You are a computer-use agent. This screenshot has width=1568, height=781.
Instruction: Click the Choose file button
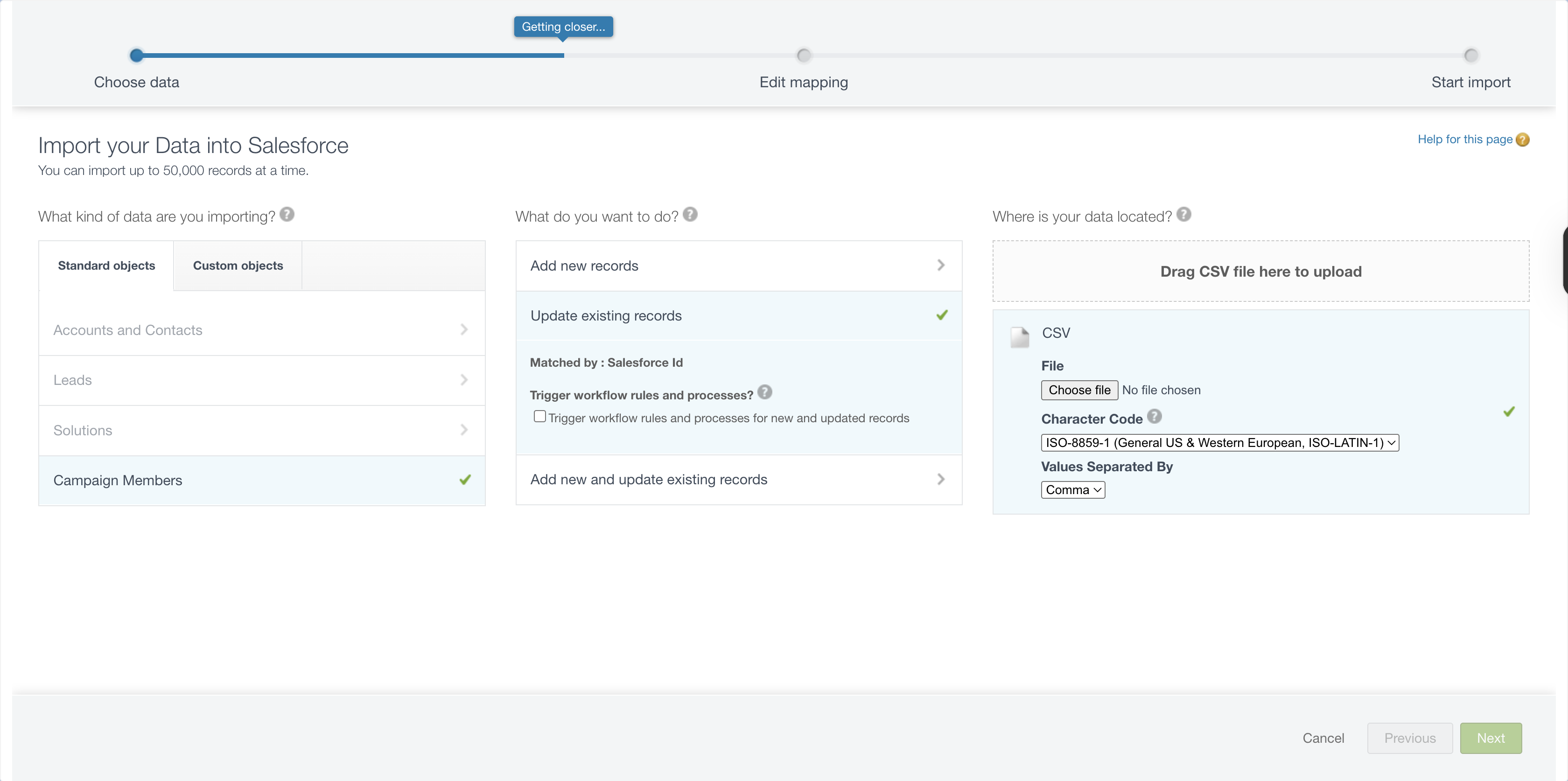pos(1078,390)
